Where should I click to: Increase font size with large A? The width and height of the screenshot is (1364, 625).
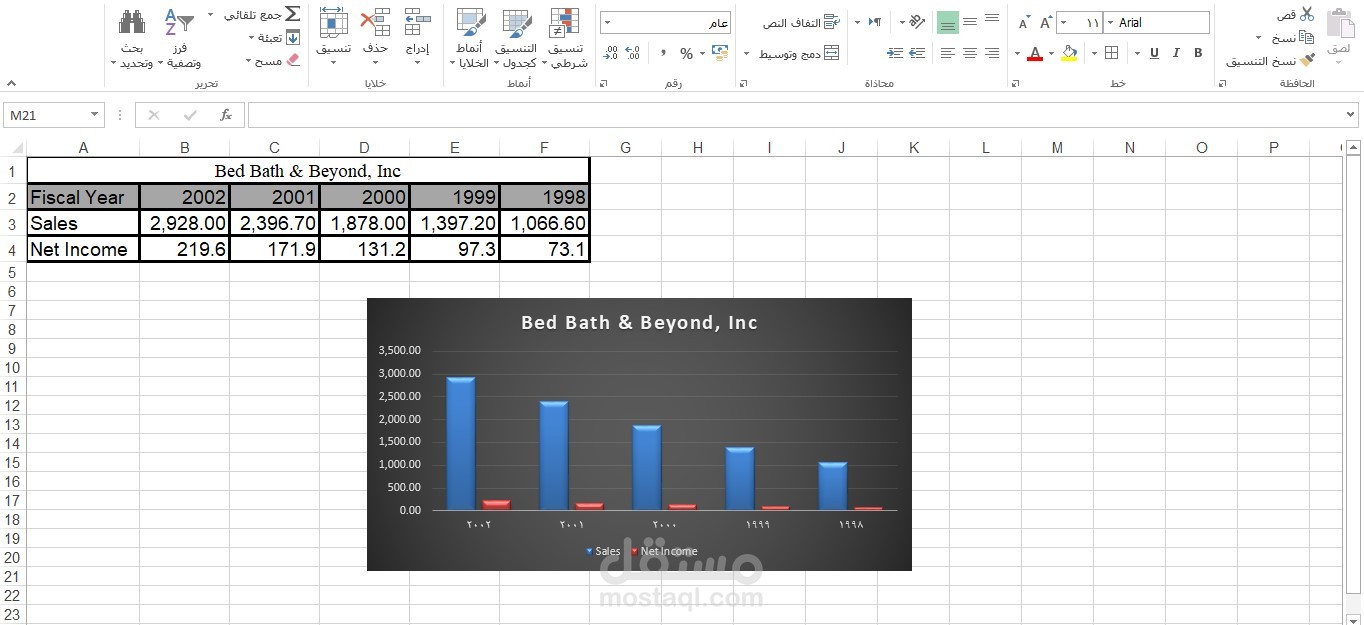pos(1046,22)
